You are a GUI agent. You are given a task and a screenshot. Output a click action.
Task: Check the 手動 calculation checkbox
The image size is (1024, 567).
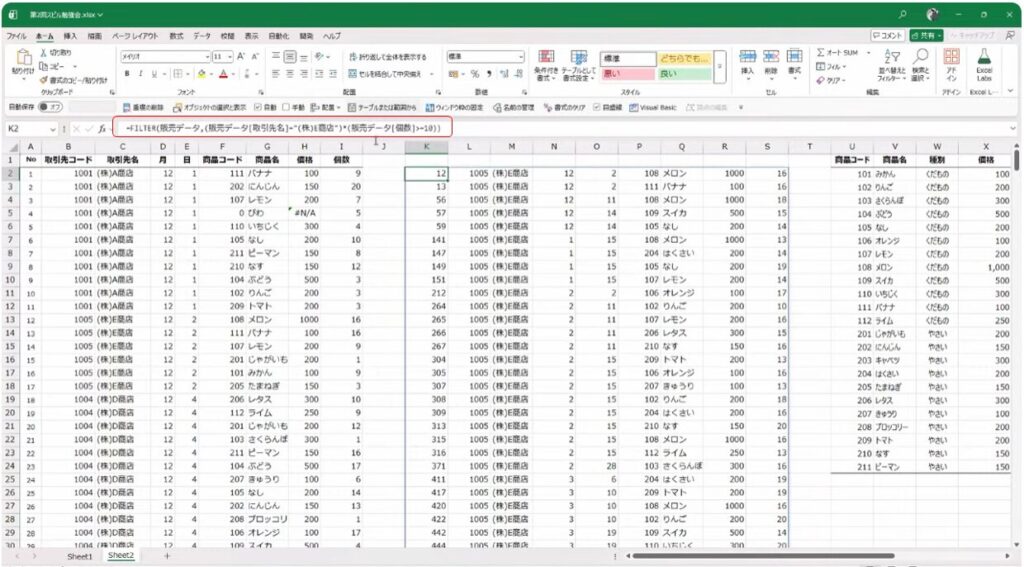tap(286, 107)
